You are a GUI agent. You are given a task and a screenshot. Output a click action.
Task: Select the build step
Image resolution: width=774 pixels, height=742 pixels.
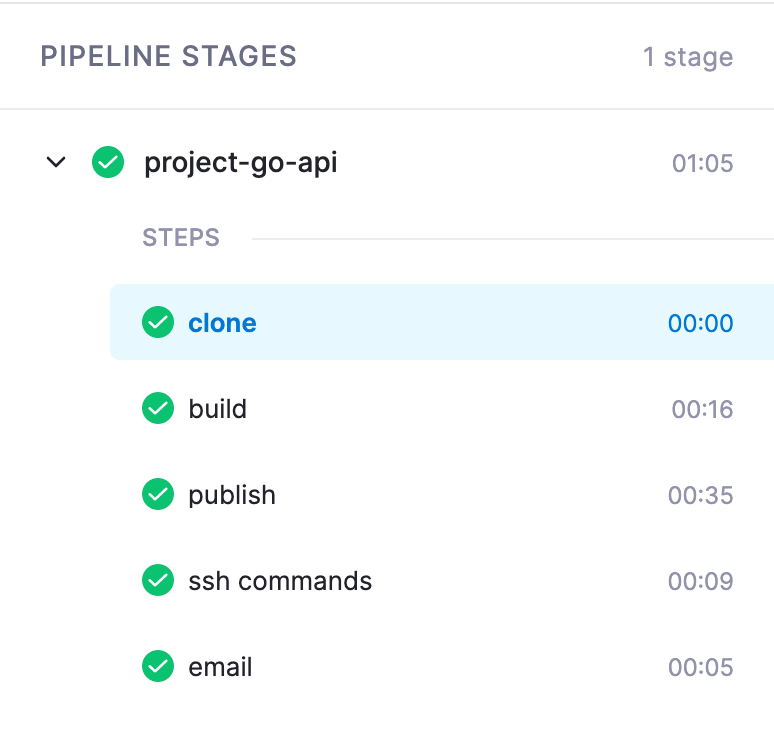(x=218, y=409)
